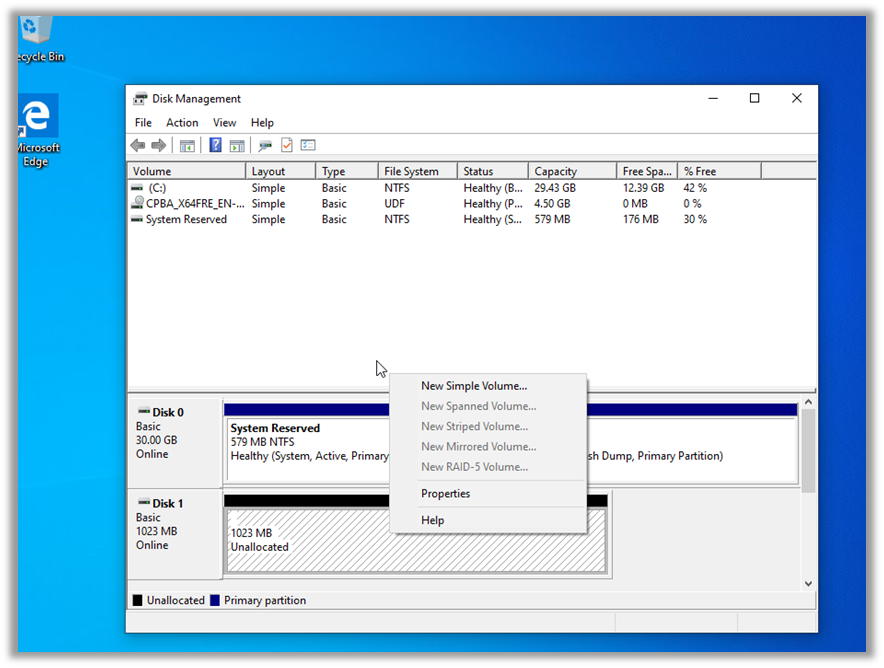884x668 pixels.
Task: Click the Connect/Refresh disk toolbar icon
Action: click(265, 145)
